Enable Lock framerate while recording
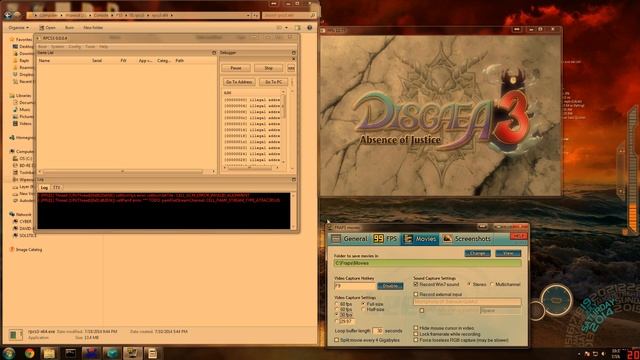 pos(416,334)
